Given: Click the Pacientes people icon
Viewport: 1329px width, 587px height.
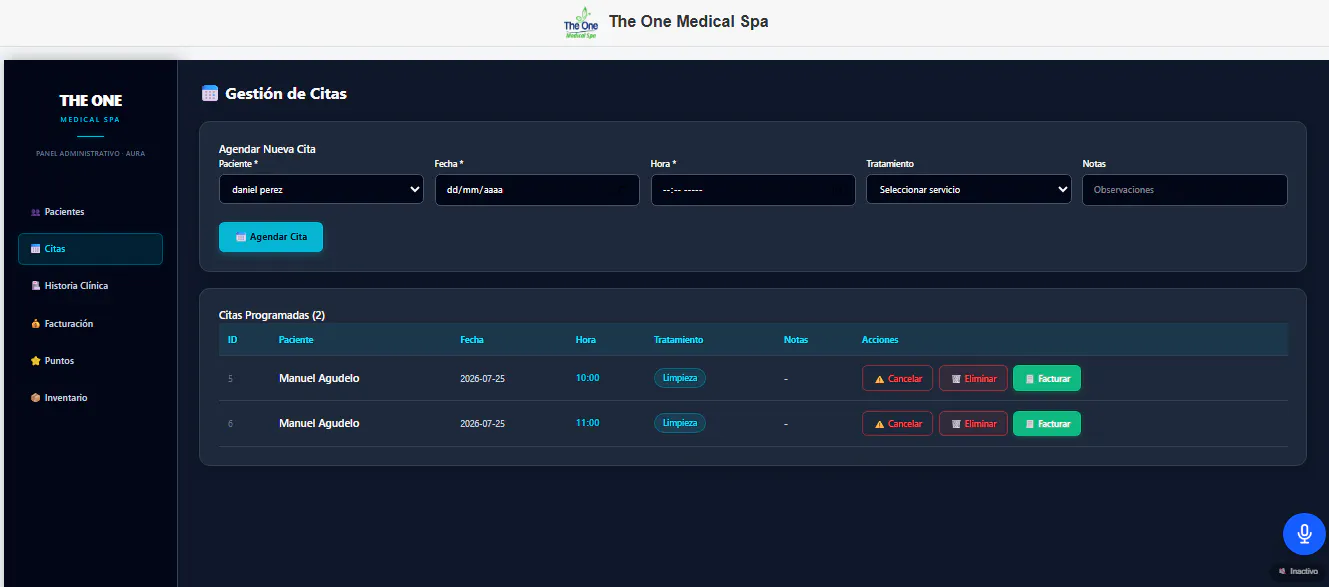Looking at the screenshot, I should [36, 212].
